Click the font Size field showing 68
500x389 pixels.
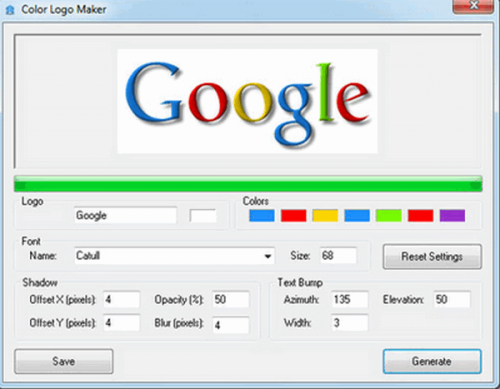click(x=338, y=256)
